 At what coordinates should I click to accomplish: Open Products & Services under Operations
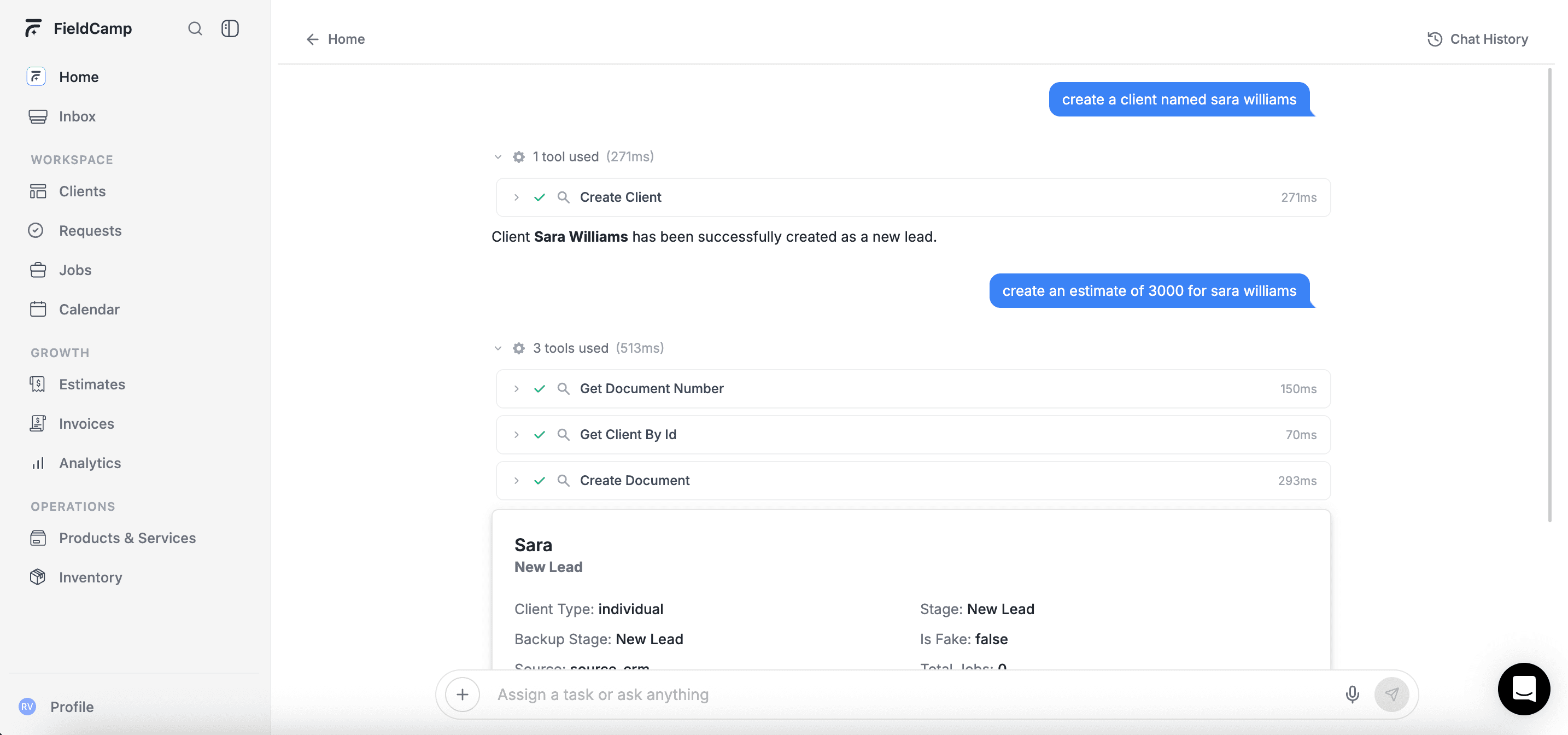(x=127, y=538)
